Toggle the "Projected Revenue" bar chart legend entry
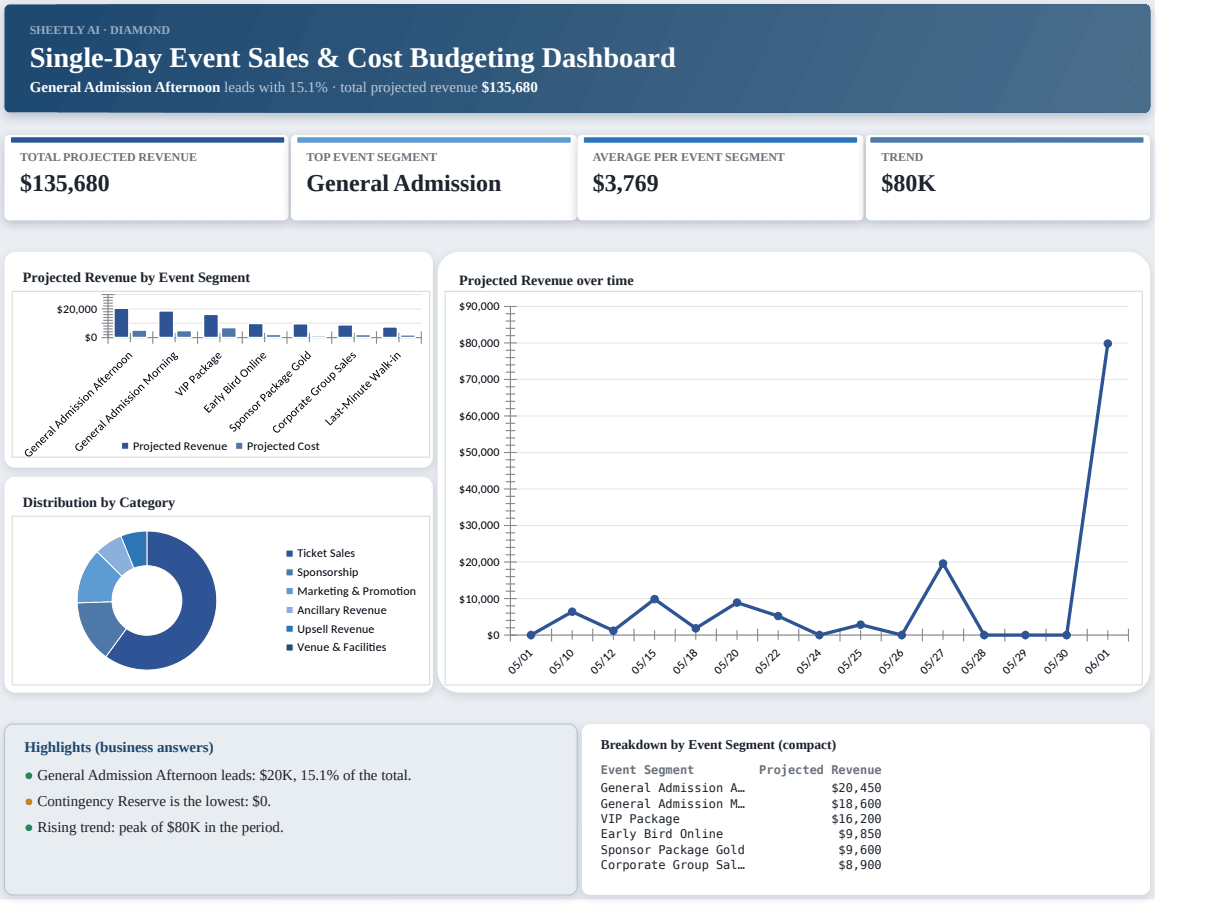Screen dimensions: 1227x922 coord(175,446)
